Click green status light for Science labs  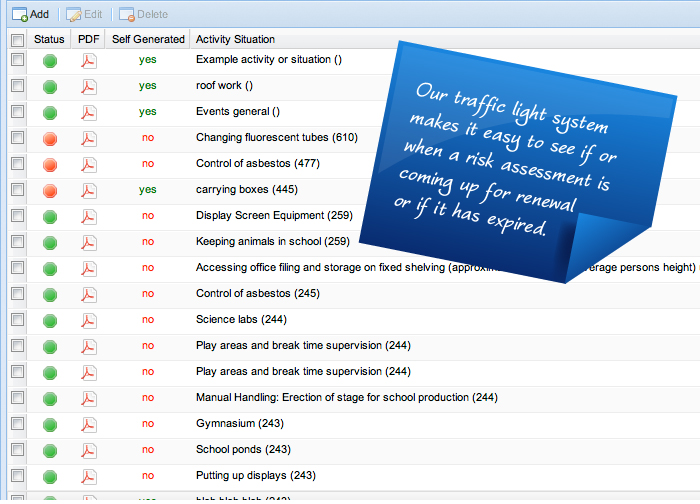50,321
